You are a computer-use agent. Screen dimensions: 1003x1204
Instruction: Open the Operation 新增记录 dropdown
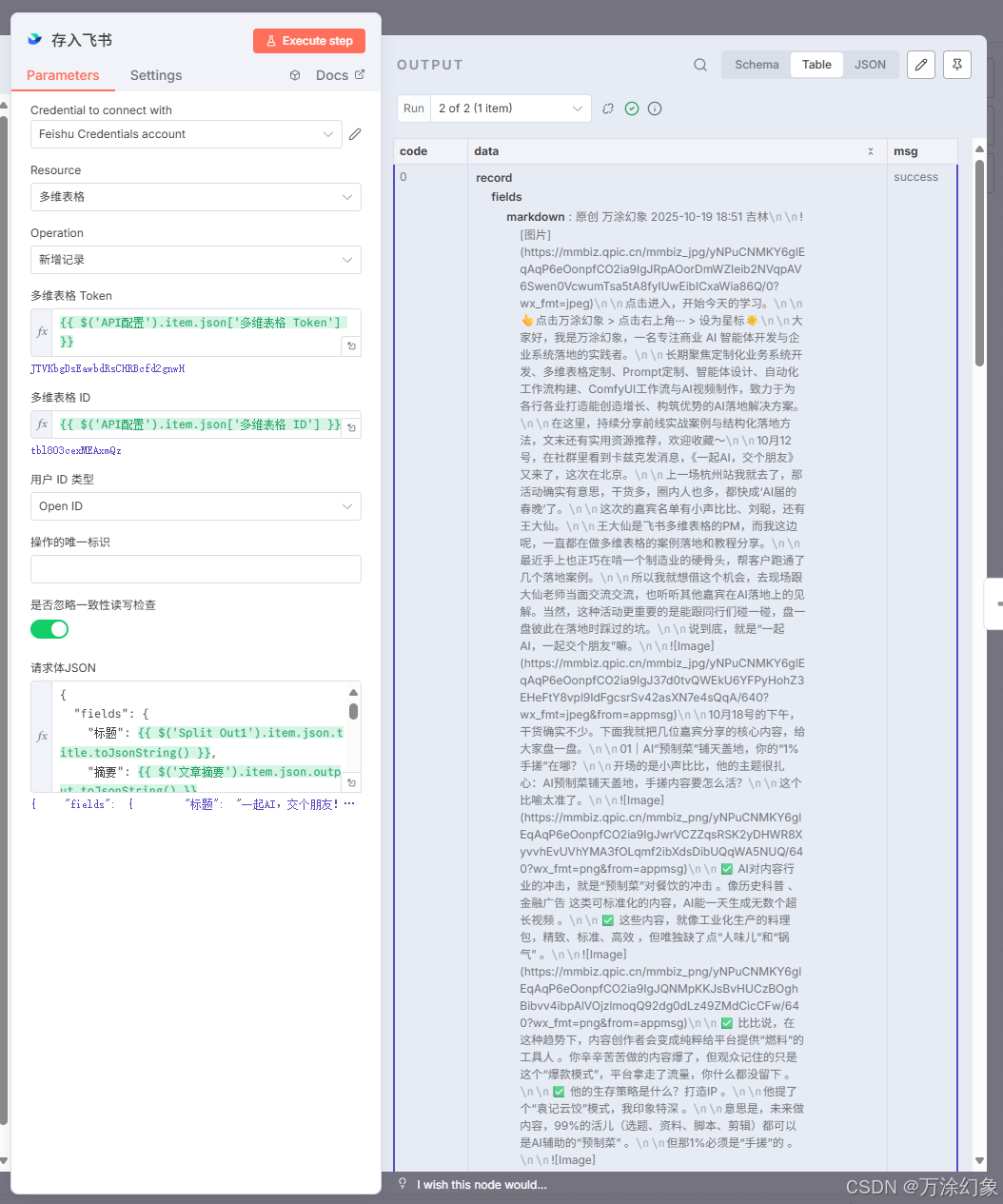[196, 260]
